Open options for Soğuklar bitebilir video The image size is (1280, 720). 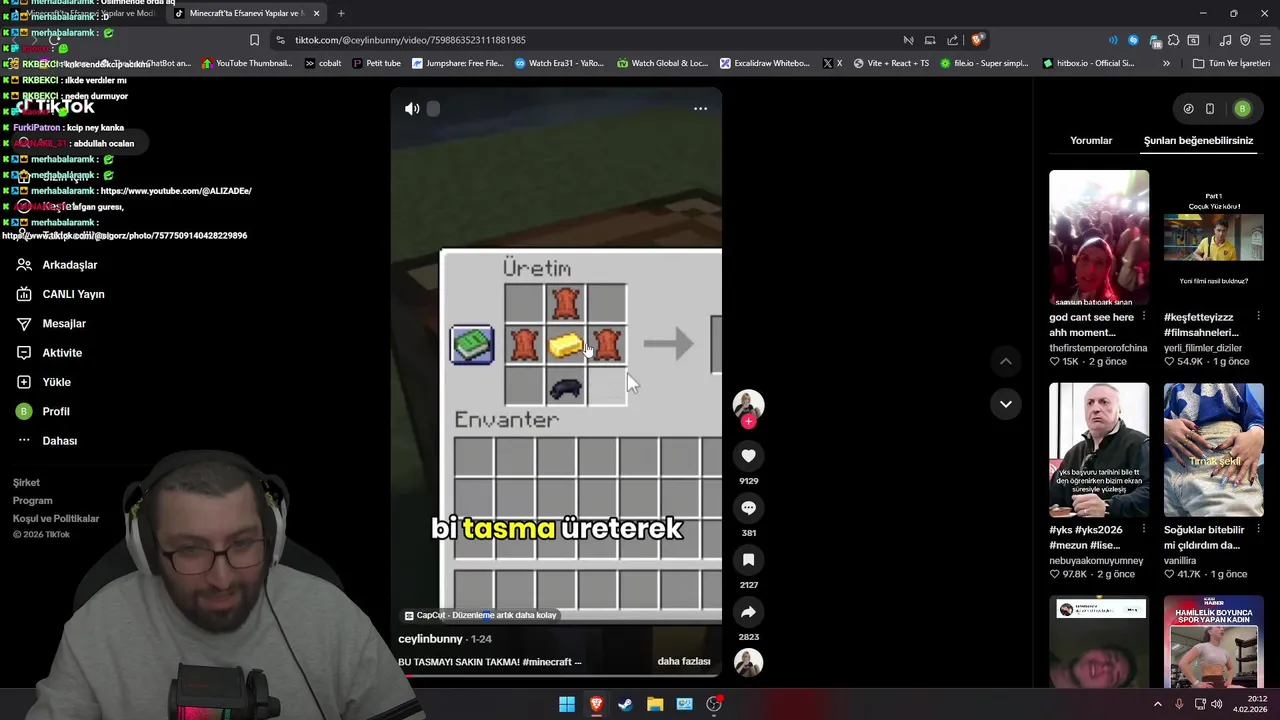(1258, 529)
